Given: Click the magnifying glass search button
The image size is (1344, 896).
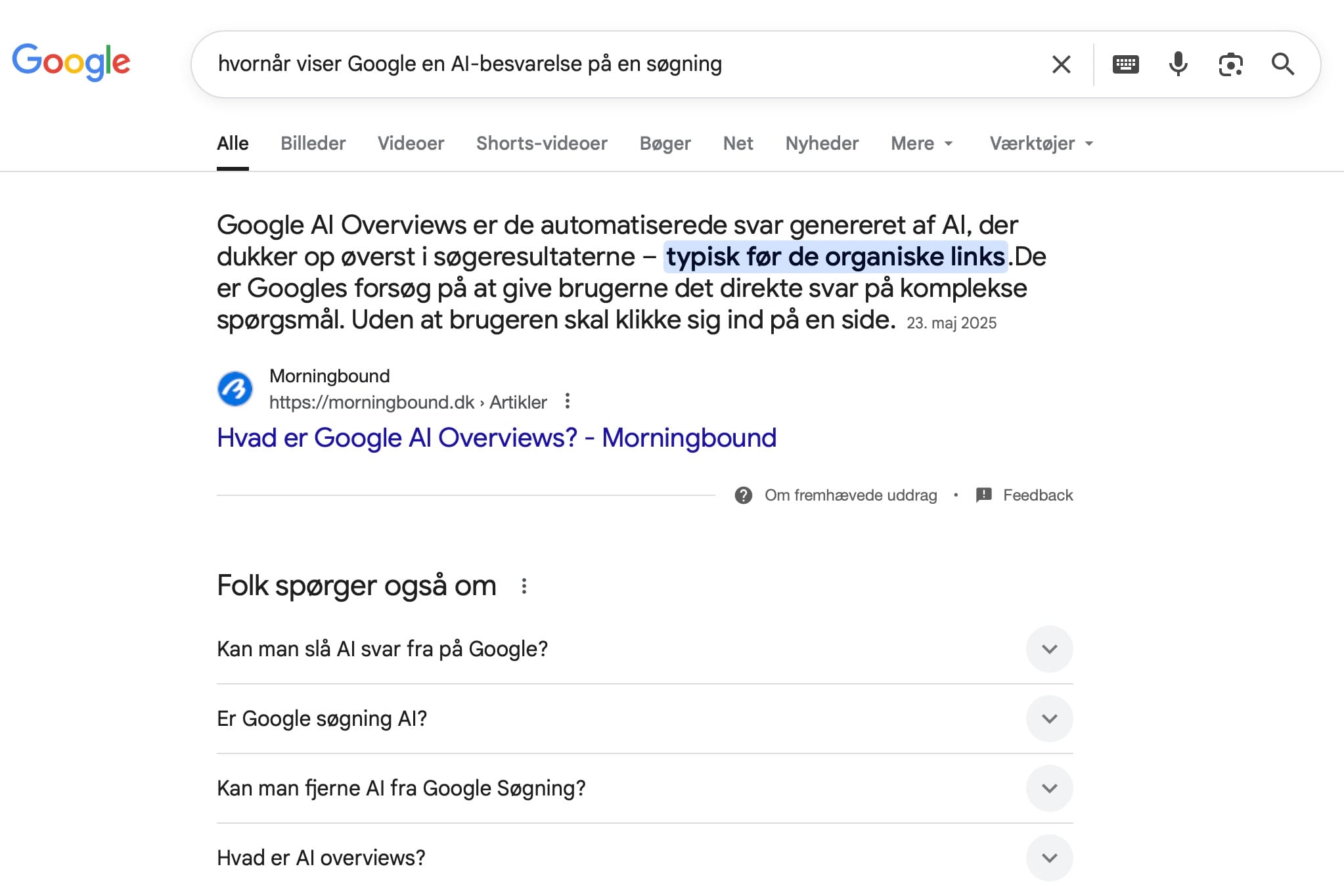Looking at the screenshot, I should 1282,64.
